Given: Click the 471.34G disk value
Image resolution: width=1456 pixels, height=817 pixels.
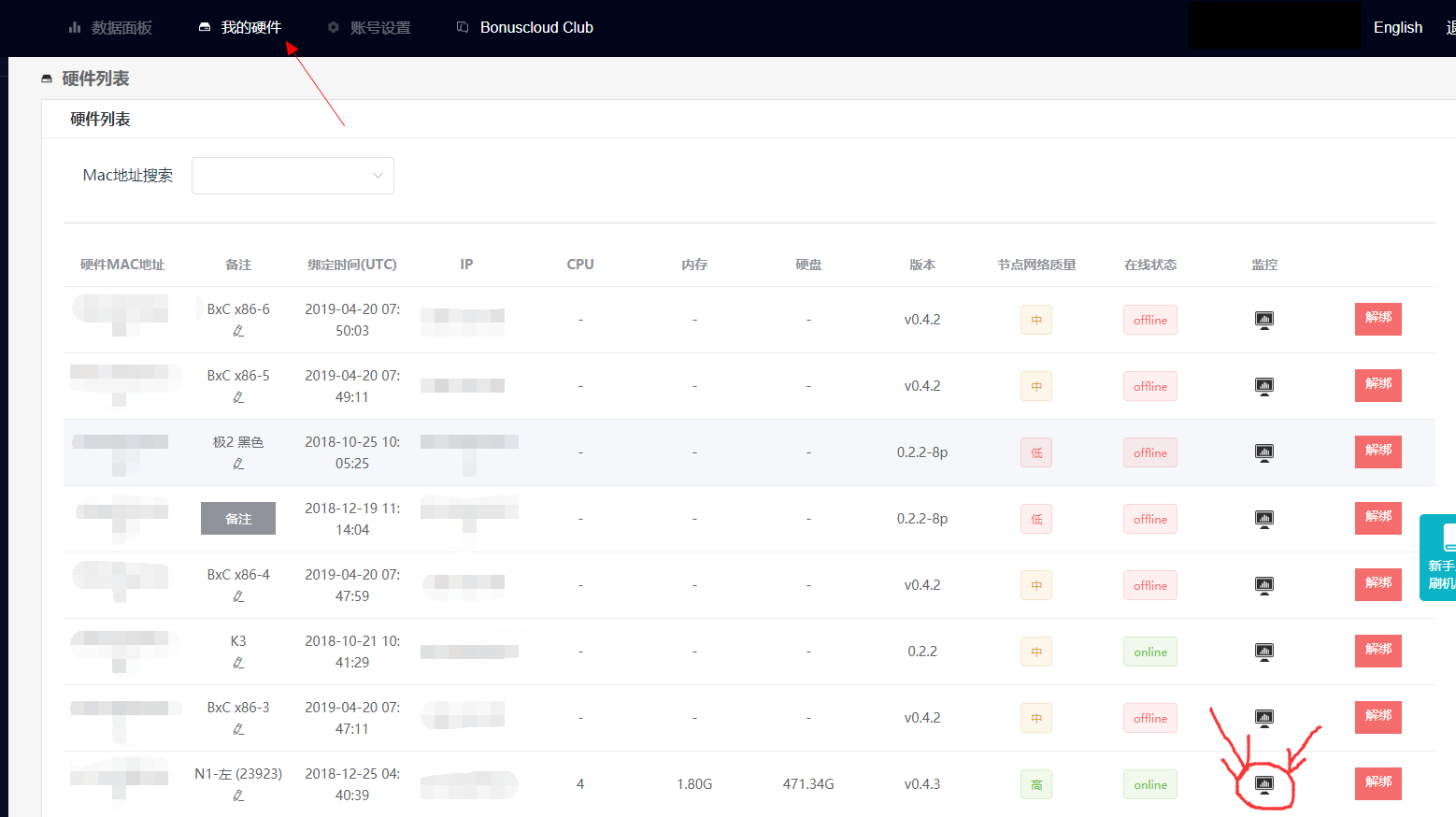Looking at the screenshot, I should pos(808,784).
